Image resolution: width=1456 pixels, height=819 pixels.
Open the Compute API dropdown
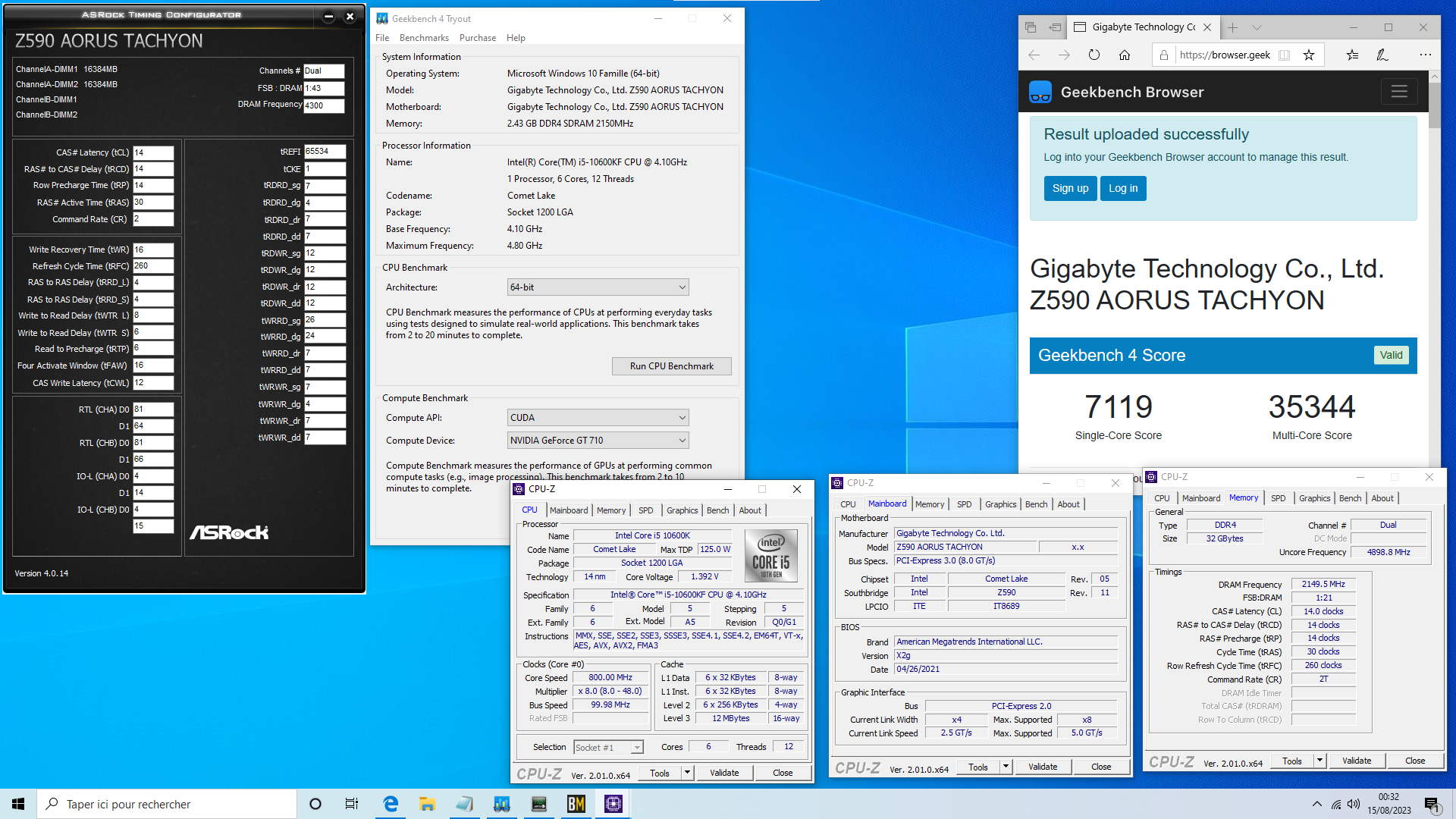click(598, 418)
